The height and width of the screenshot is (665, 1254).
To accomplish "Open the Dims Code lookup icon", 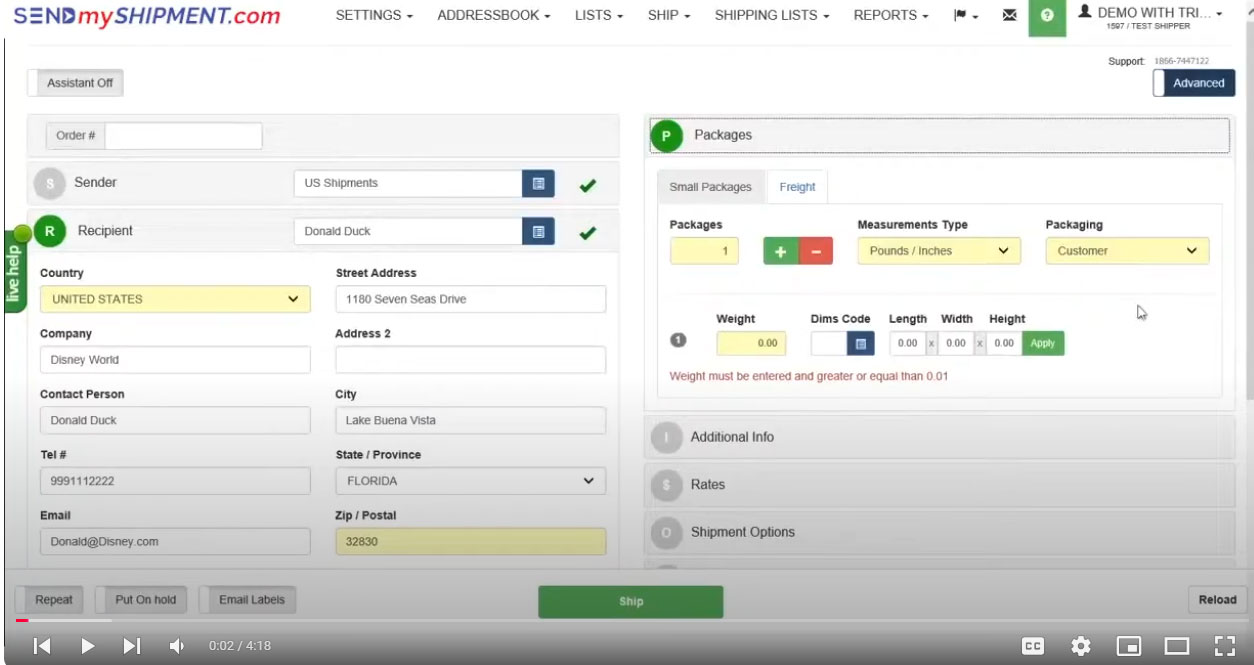I will pos(860,343).
